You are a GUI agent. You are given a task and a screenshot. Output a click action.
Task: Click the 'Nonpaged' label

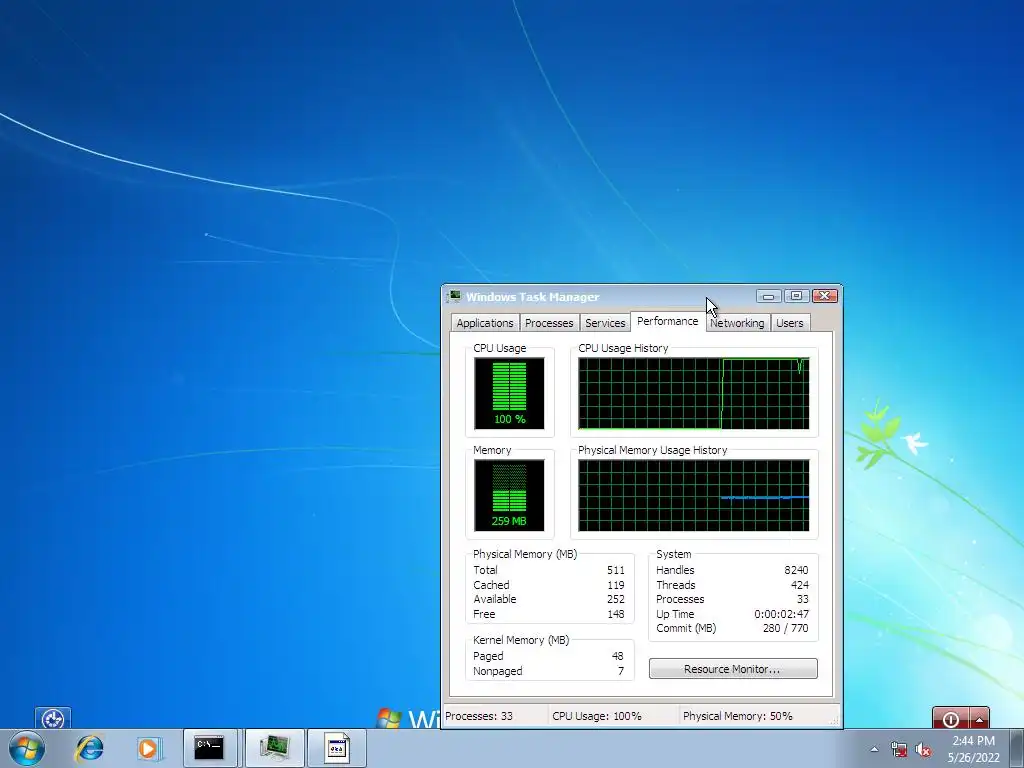coord(498,671)
